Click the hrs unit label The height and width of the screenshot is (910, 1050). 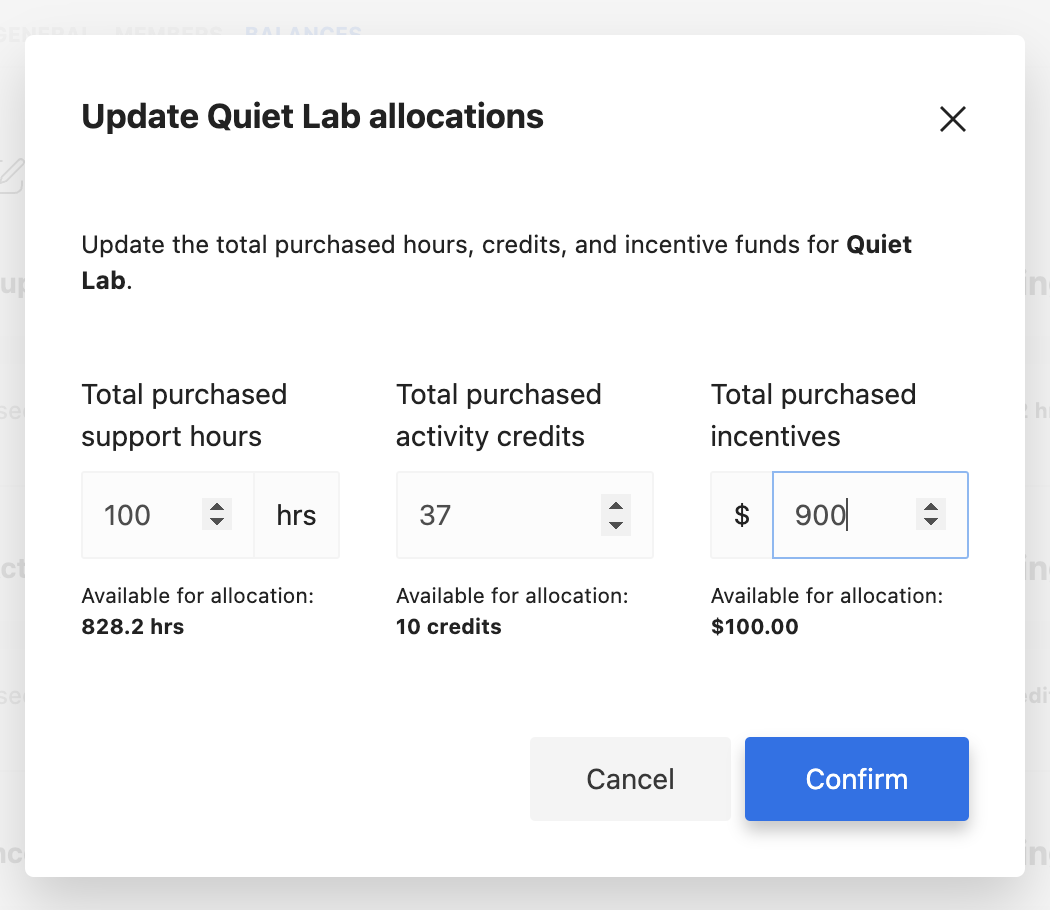click(x=297, y=515)
